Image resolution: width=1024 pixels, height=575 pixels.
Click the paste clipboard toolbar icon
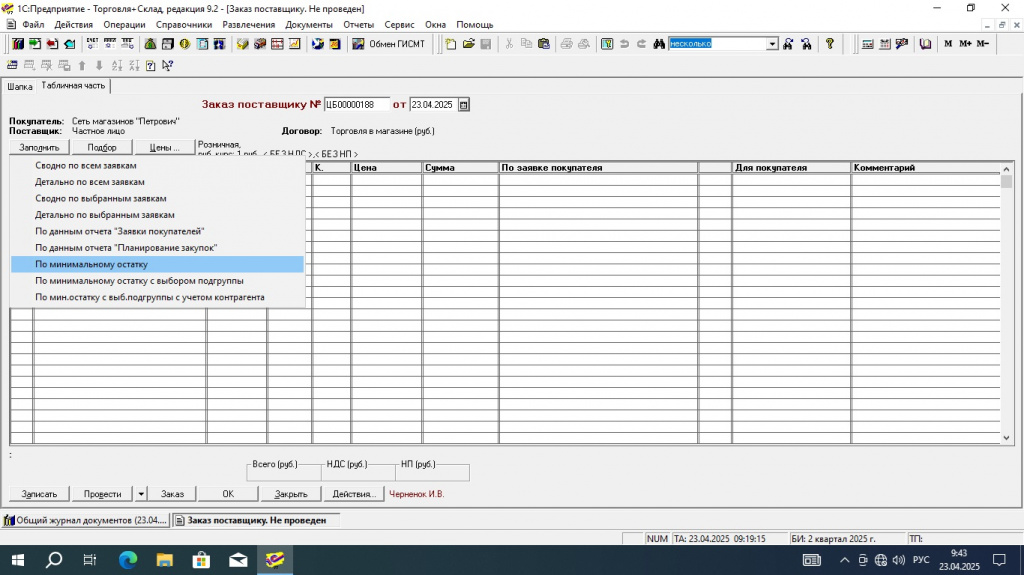click(x=543, y=44)
